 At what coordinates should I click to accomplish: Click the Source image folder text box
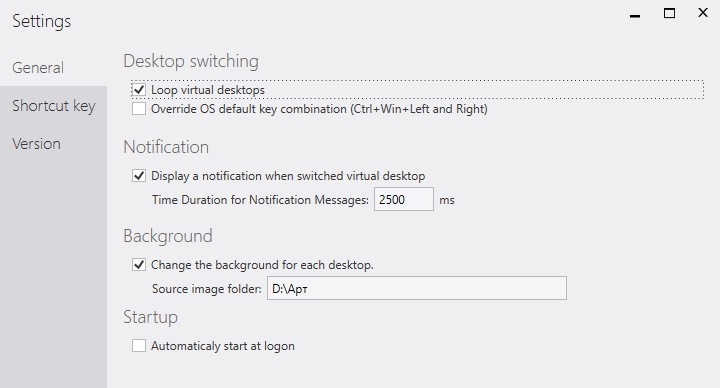(x=417, y=288)
